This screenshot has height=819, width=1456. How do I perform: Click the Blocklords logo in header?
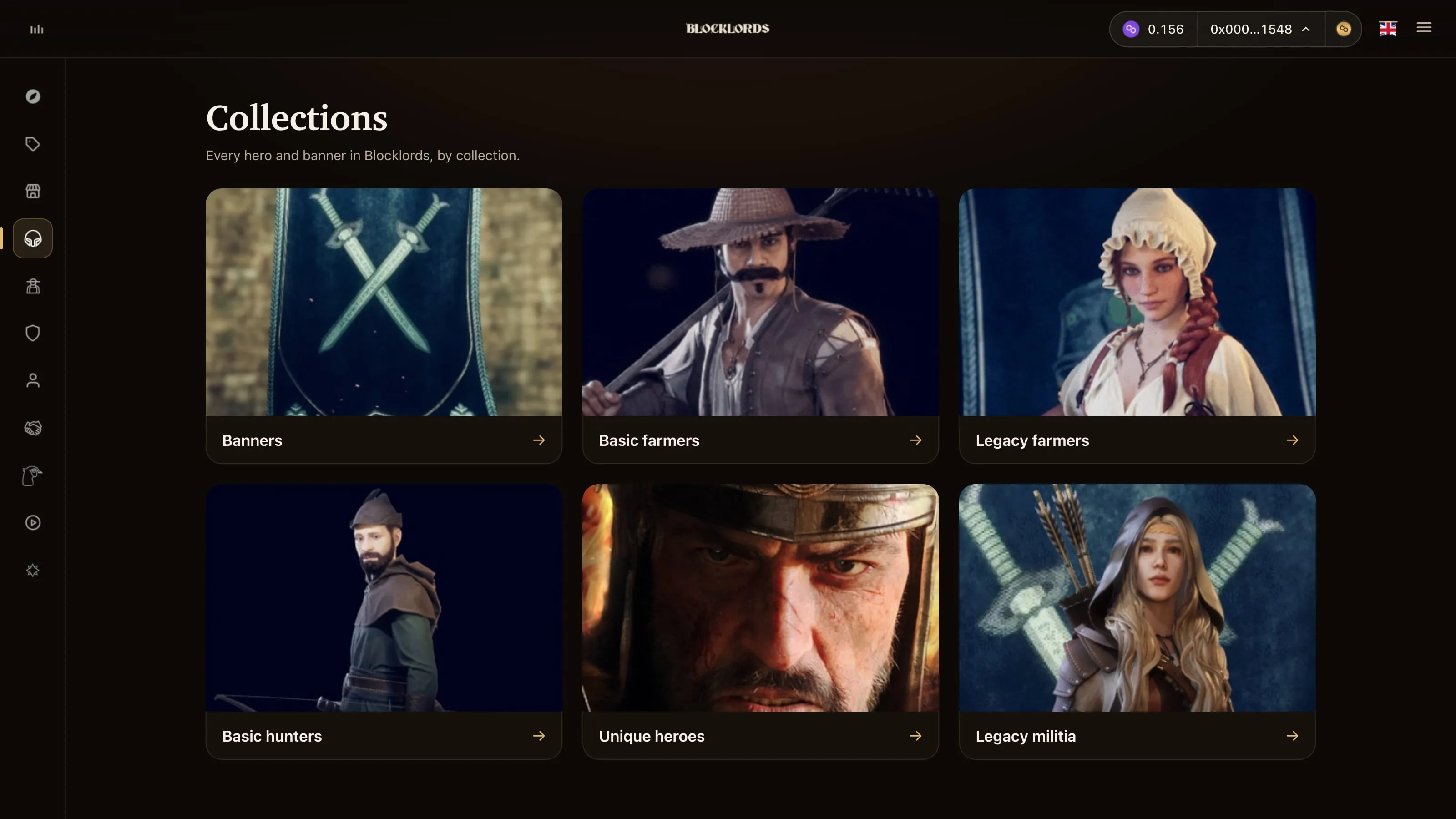click(x=728, y=28)
